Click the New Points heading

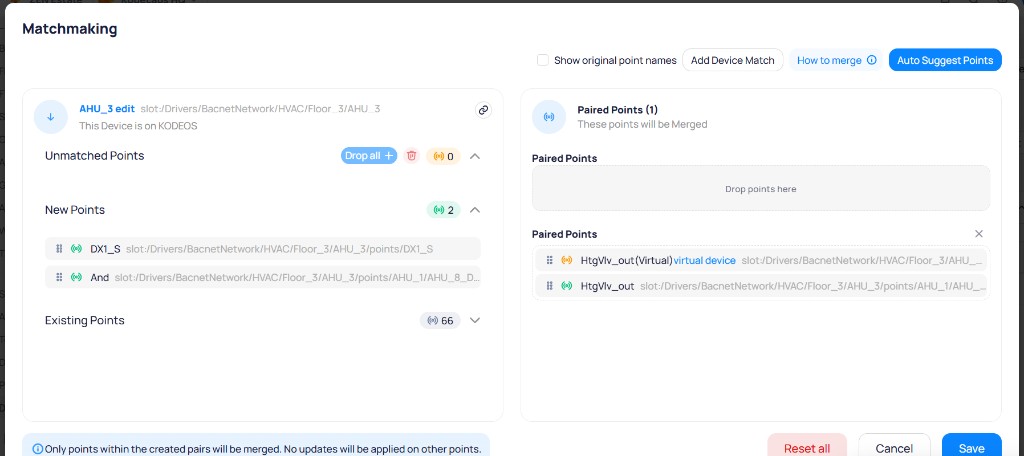tap(75, 210)
